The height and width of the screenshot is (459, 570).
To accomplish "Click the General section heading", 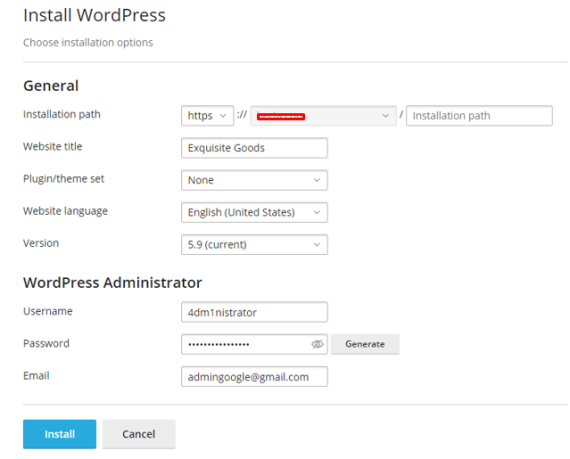I will (x=51, y=86).
